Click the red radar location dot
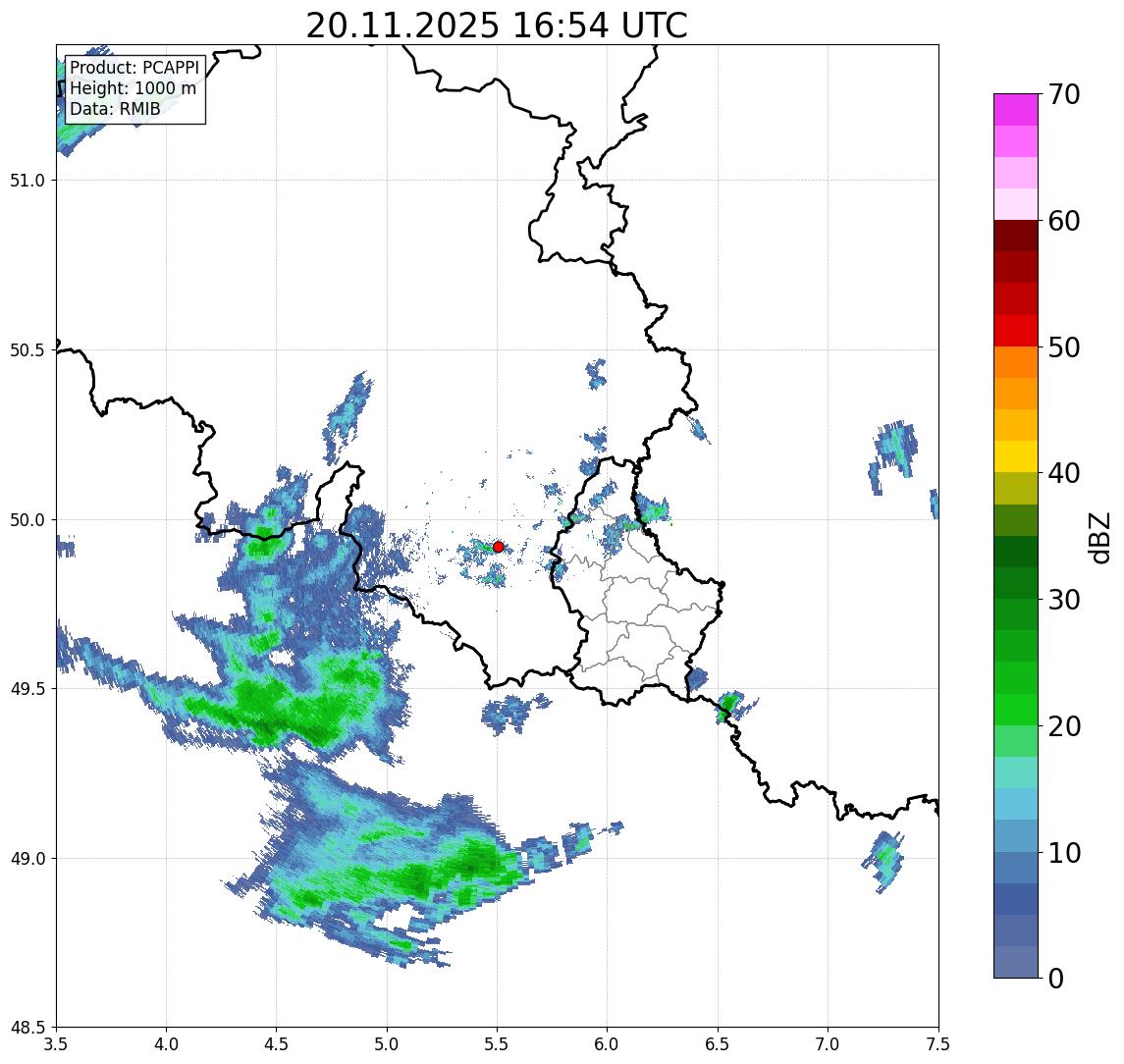 coord(499,547)
